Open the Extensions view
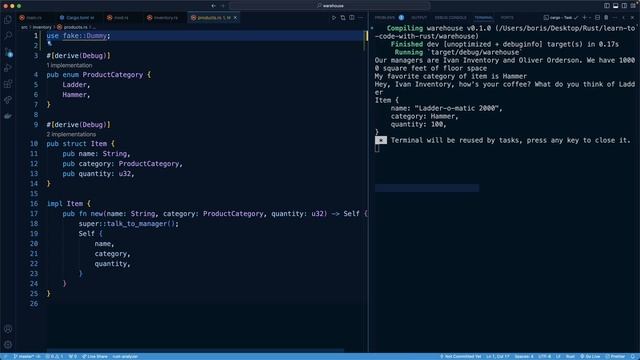Screen dimensions: 640x360 (8, 84)
